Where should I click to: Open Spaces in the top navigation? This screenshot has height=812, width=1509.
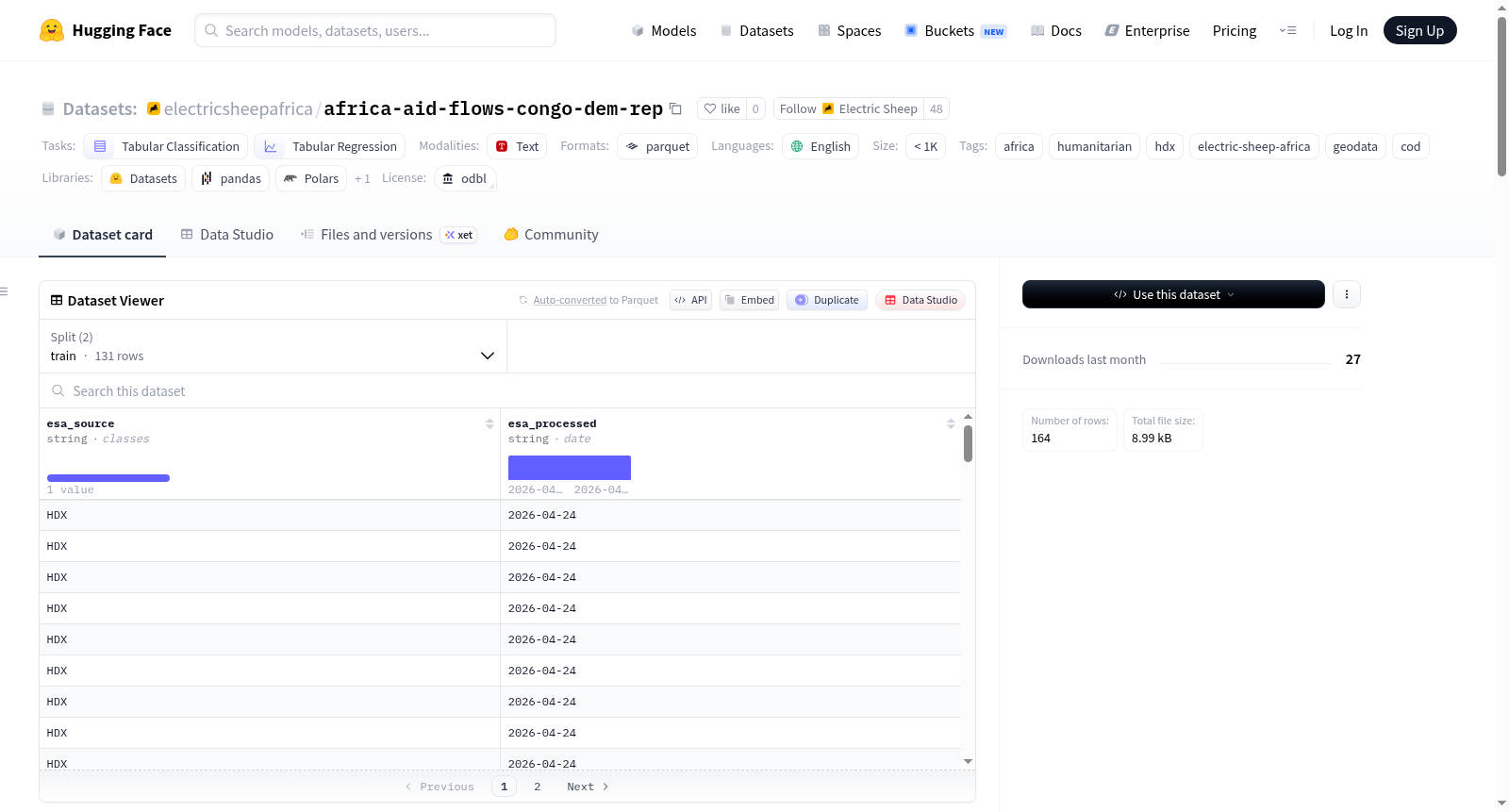click(849, 30)
